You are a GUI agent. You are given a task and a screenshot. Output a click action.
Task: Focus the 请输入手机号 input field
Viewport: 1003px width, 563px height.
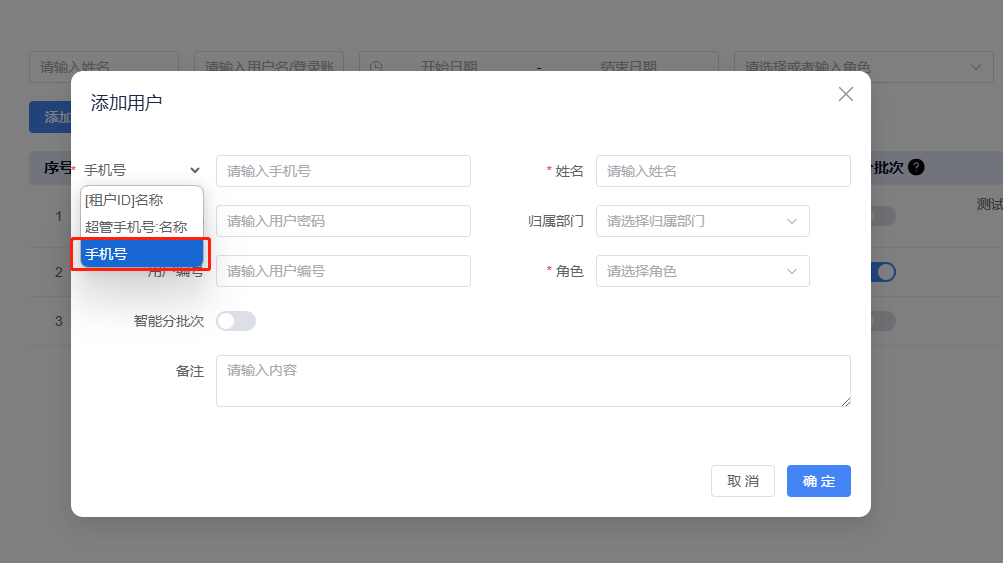(x=343, y=171)
